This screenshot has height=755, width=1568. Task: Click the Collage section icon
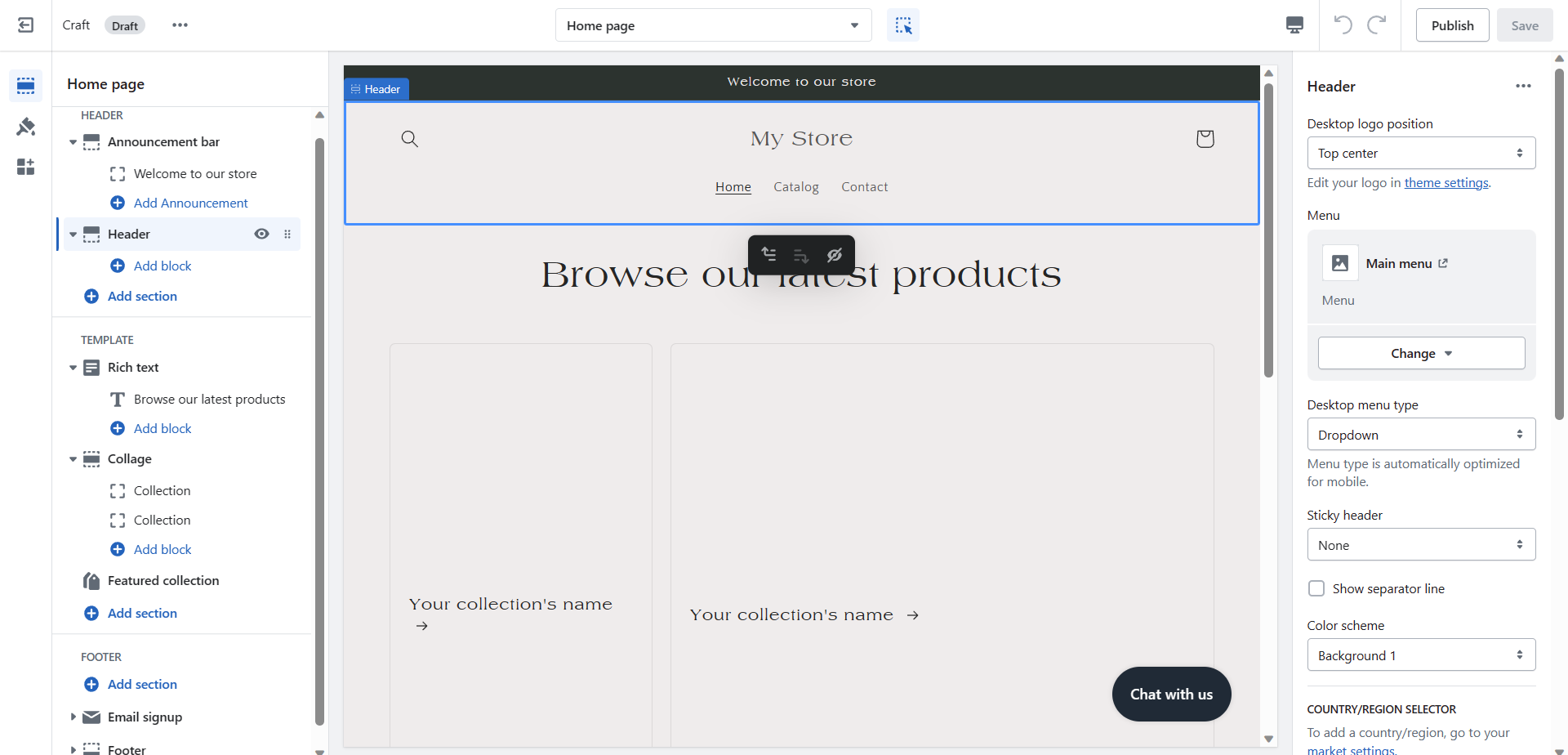click(x=91, y=459)
